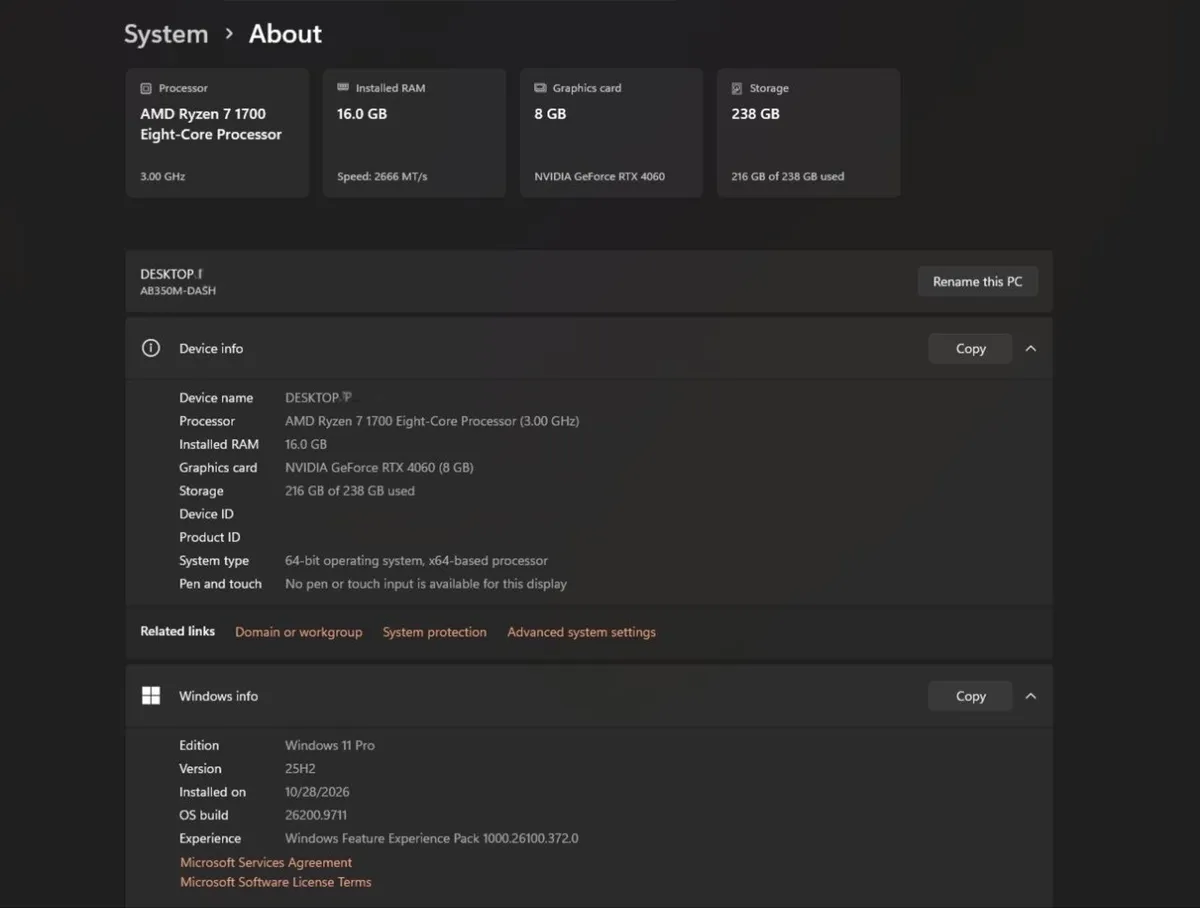Open Advanced system settings link
The image size is (1200, 908).
(x=582, y=632)
